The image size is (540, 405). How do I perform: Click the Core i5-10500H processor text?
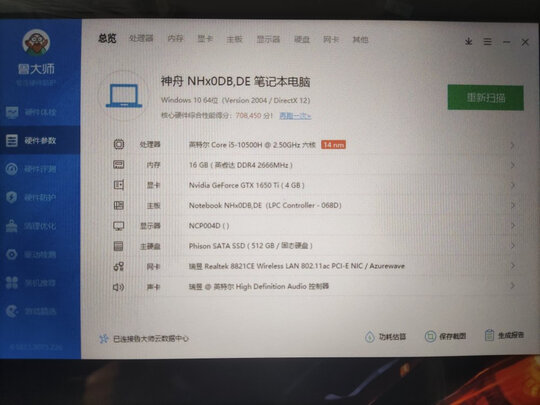click(252, 145)
